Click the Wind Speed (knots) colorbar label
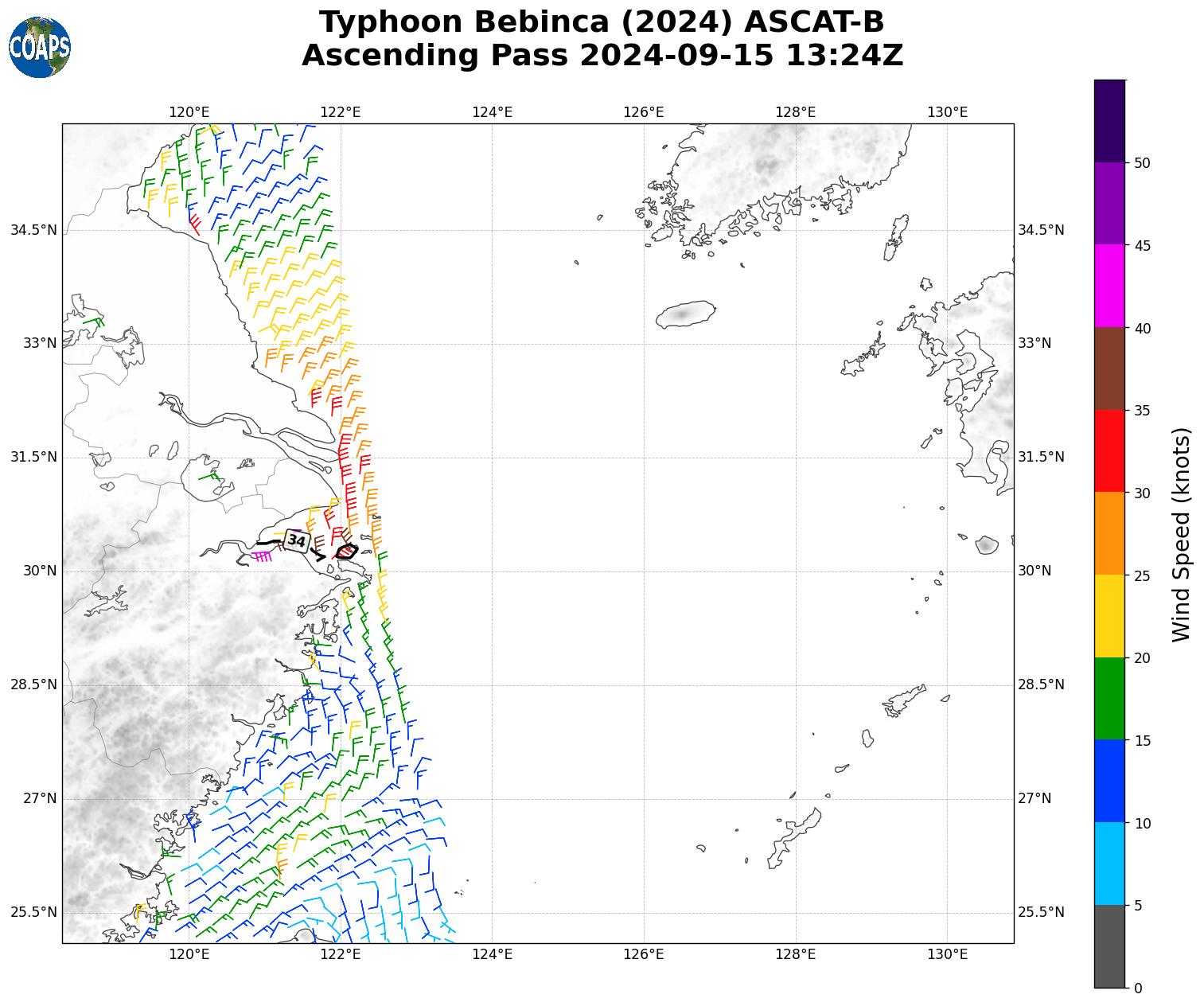This screenshot has width=1204, height=1006. (1182, 534)
